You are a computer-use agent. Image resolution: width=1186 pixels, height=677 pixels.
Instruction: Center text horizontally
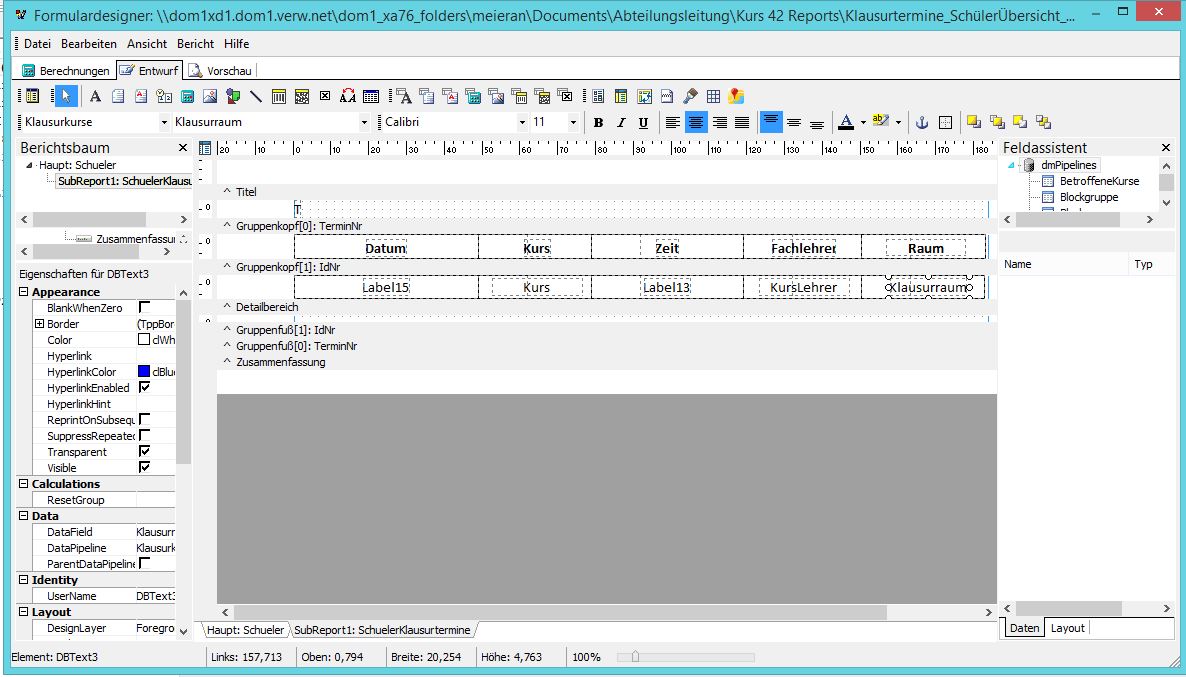tap(696, 122)
